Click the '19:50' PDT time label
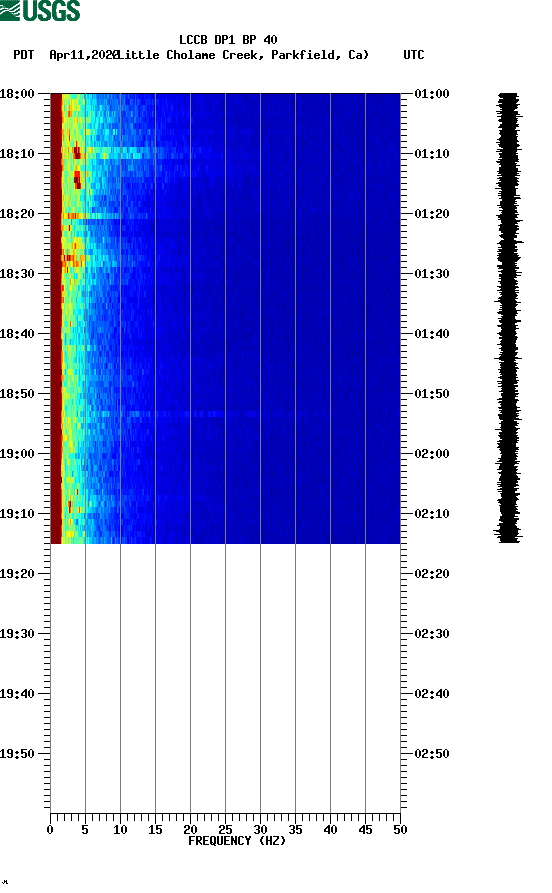Image resolution: width=552 pixels, height=893 pixels. pyautogui.click(x=17, y=754)
